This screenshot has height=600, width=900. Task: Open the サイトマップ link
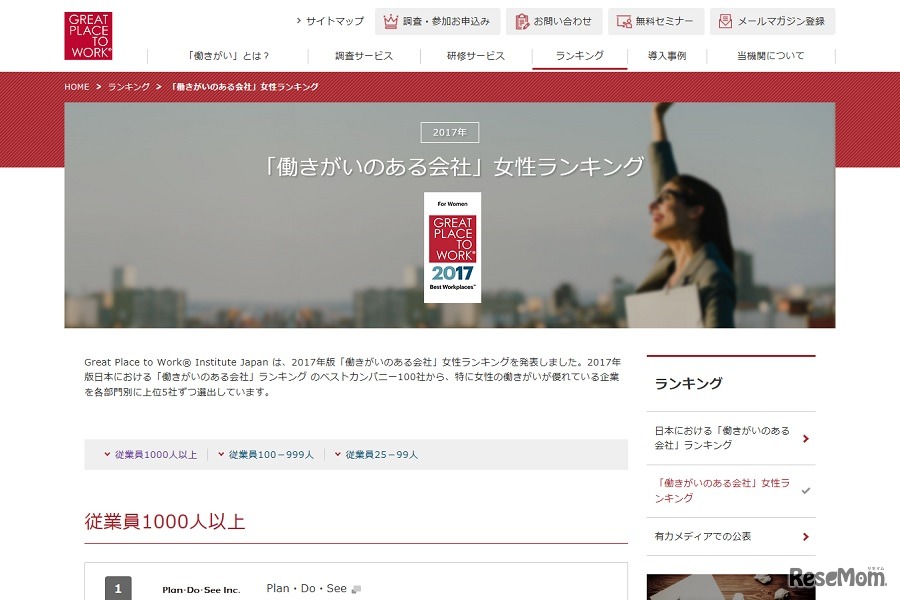click(x=330, y=21)
